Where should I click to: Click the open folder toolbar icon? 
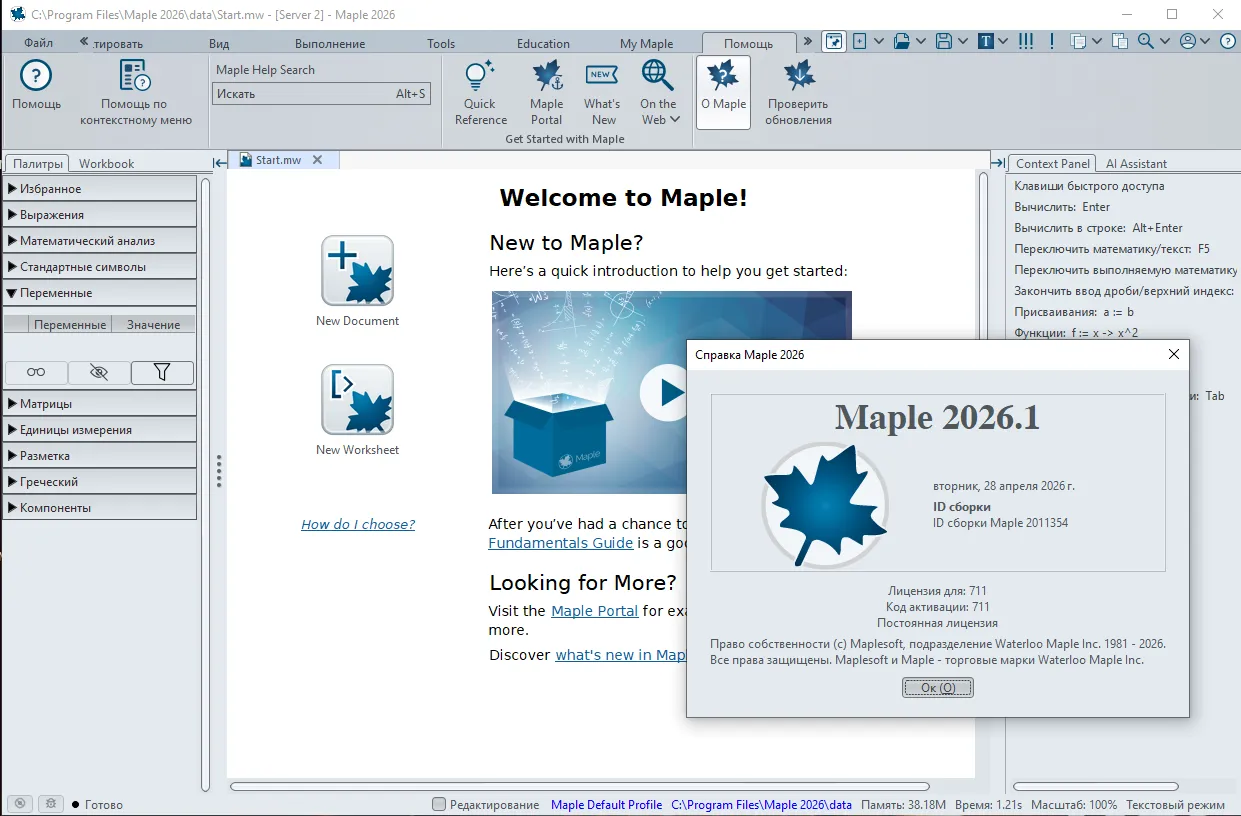901,41
